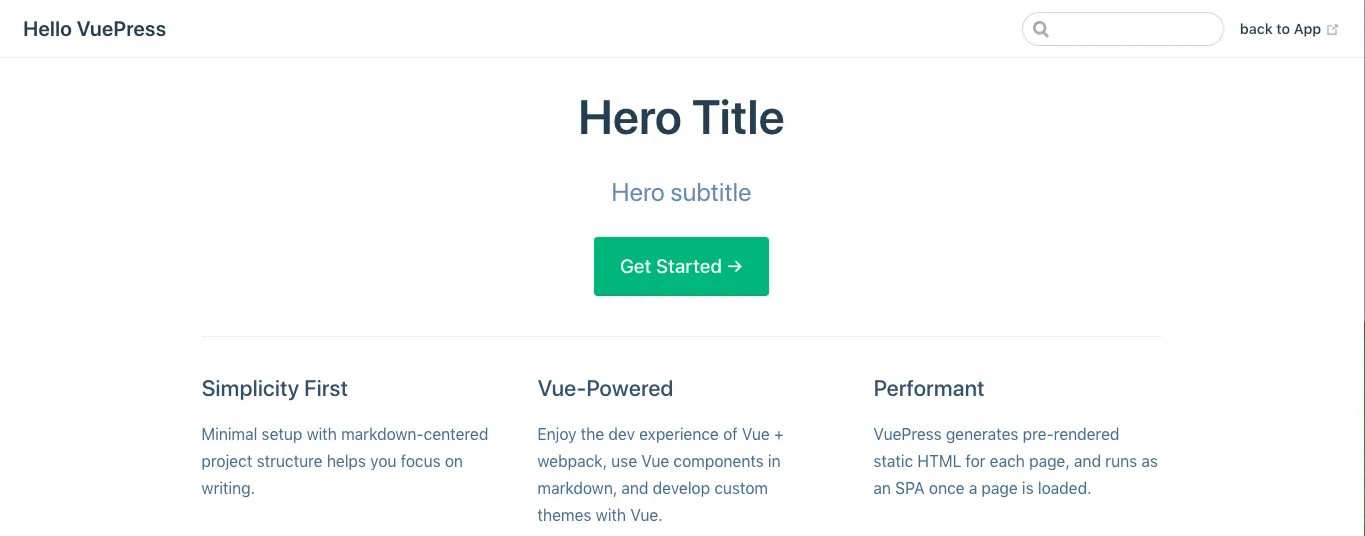Click the arrow inside Get Started button
Viewport: 1365px width, 536px height.
735,266
